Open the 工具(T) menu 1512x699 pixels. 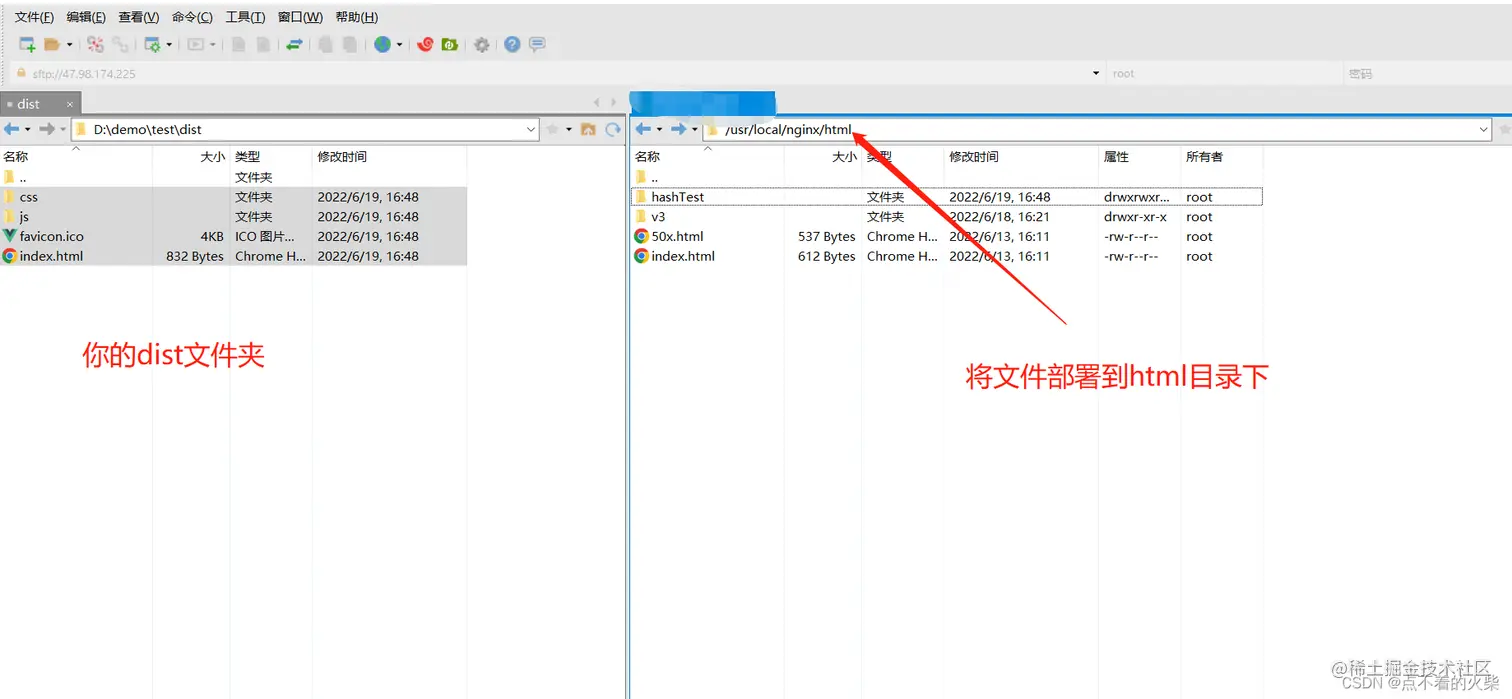coord(245,17)
